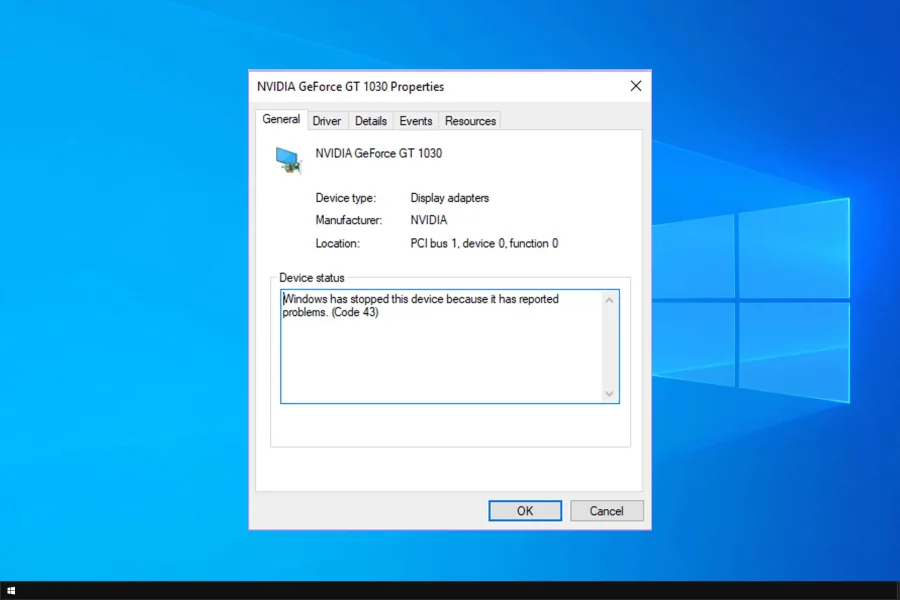The height and width of the screenshot is (600, 900).
Task: Click the Cancel button
Action: point(606,511)
